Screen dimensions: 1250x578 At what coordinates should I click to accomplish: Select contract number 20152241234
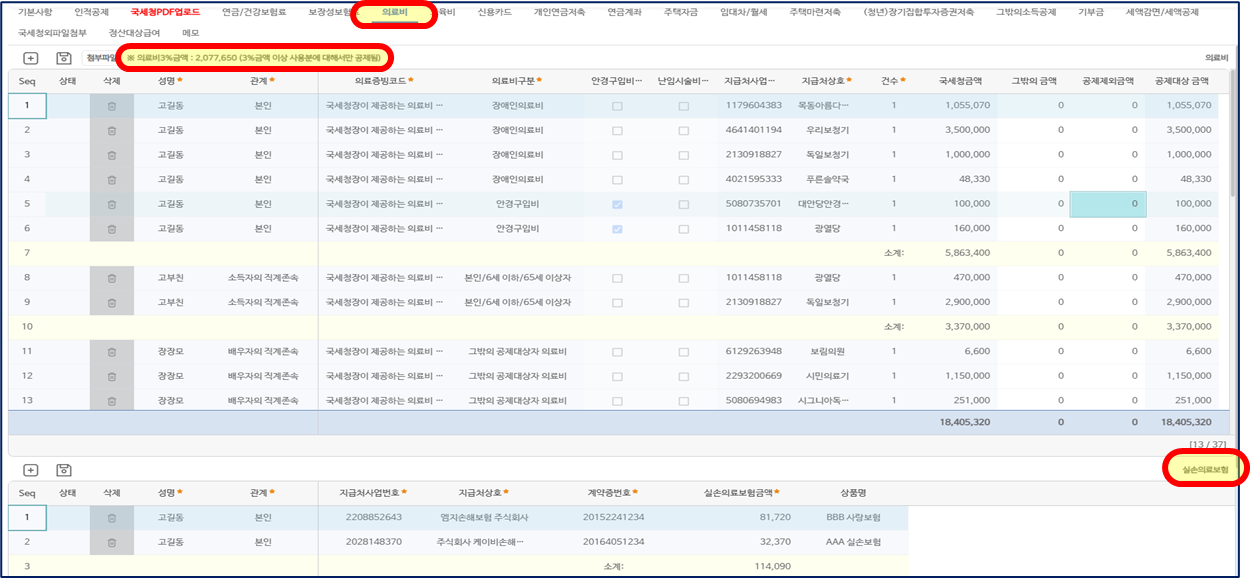(x=613, y=517)
